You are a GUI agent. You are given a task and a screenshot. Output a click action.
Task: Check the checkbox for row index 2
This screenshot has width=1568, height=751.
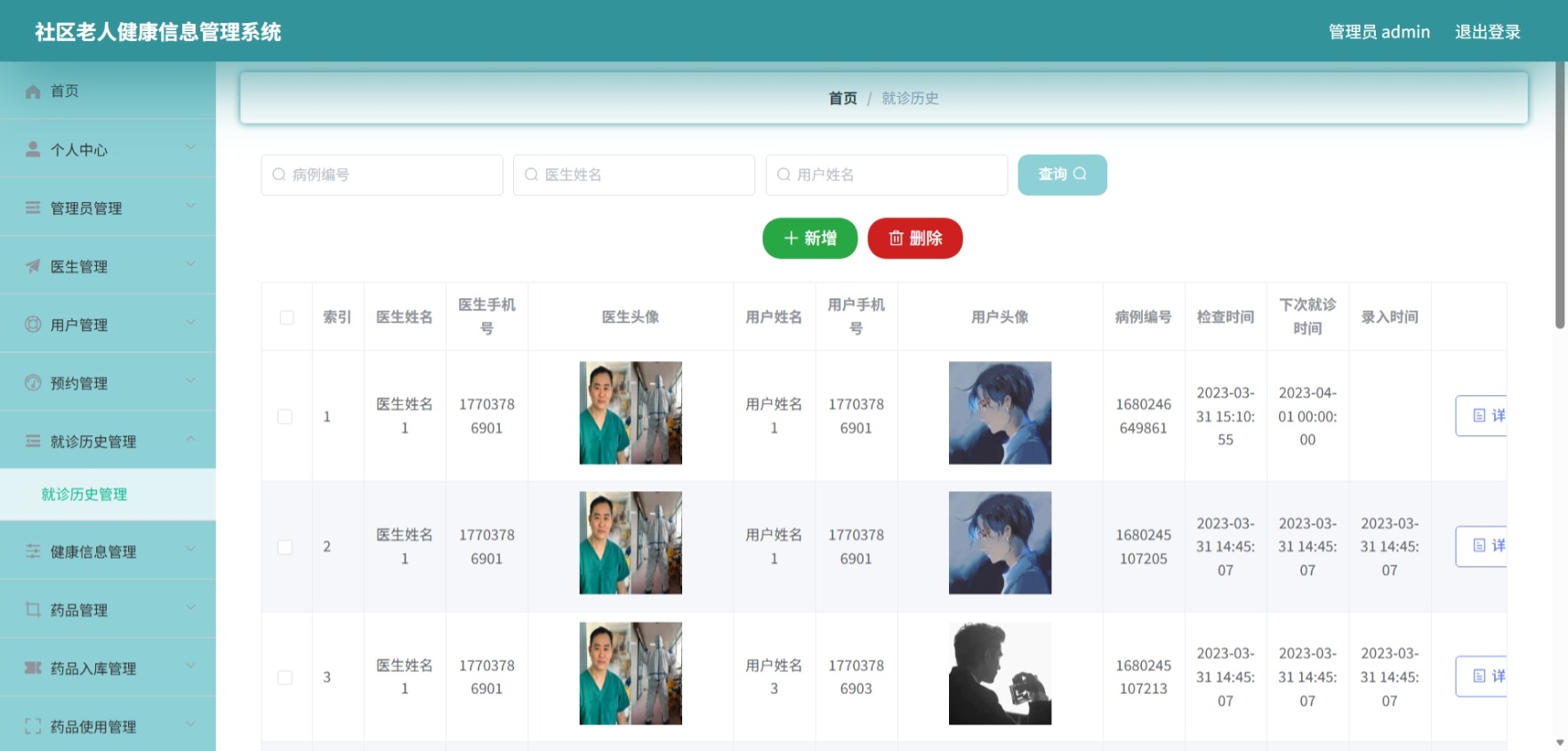(x=285, y=547)
